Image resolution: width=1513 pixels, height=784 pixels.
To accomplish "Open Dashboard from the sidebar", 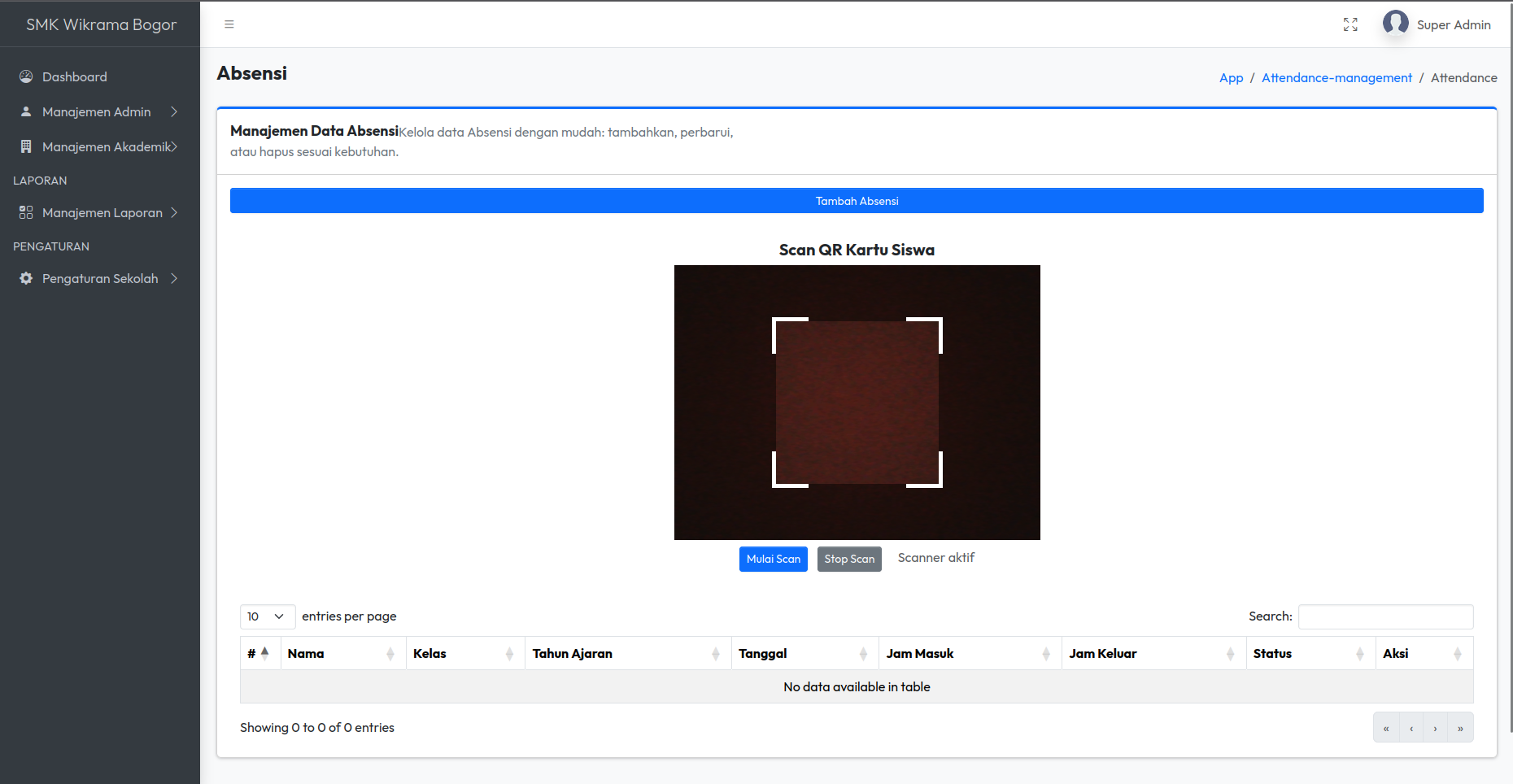I will click(74, 76).
